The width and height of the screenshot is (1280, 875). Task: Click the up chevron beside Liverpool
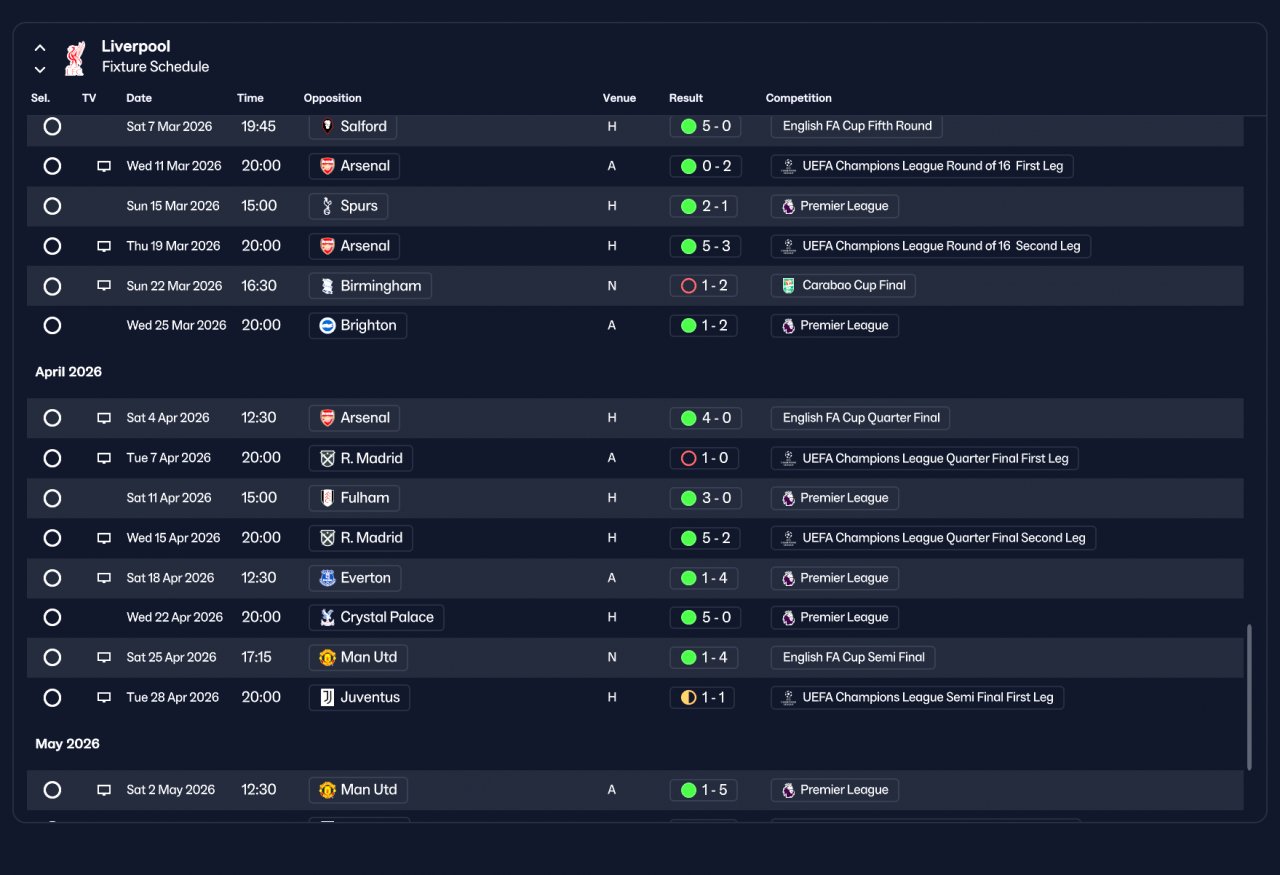click(x=40, y=47)
